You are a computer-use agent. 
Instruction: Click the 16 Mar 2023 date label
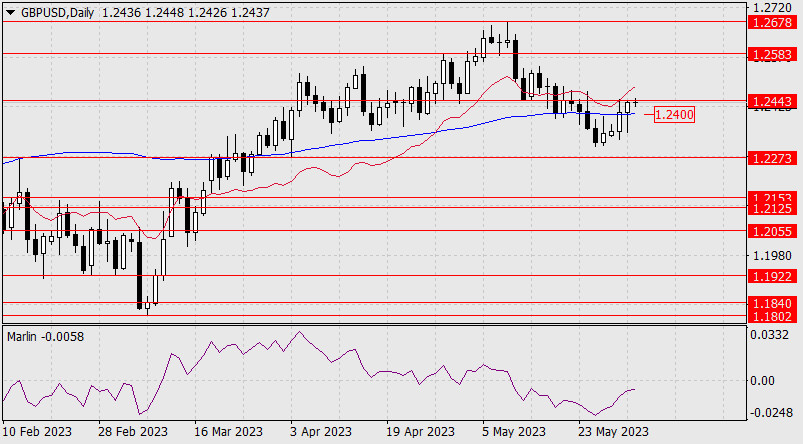point(228,432)
